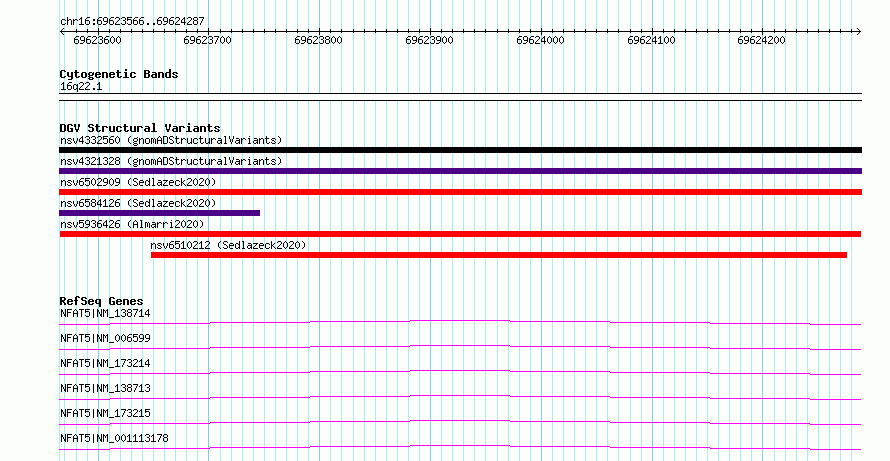Click the magenta intron line of NM_173214

[460, 372]
